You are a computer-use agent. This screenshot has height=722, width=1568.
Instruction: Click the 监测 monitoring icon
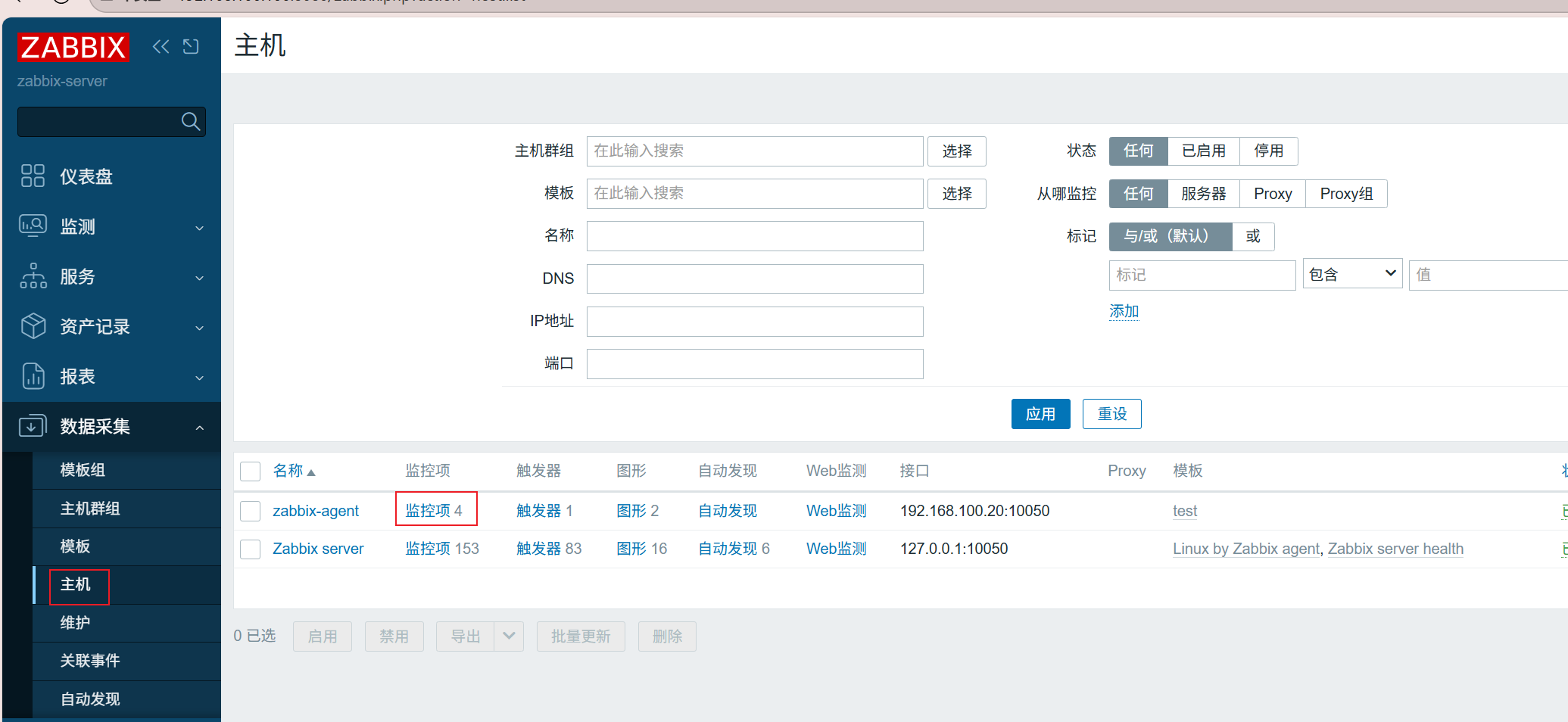[33, 226]
